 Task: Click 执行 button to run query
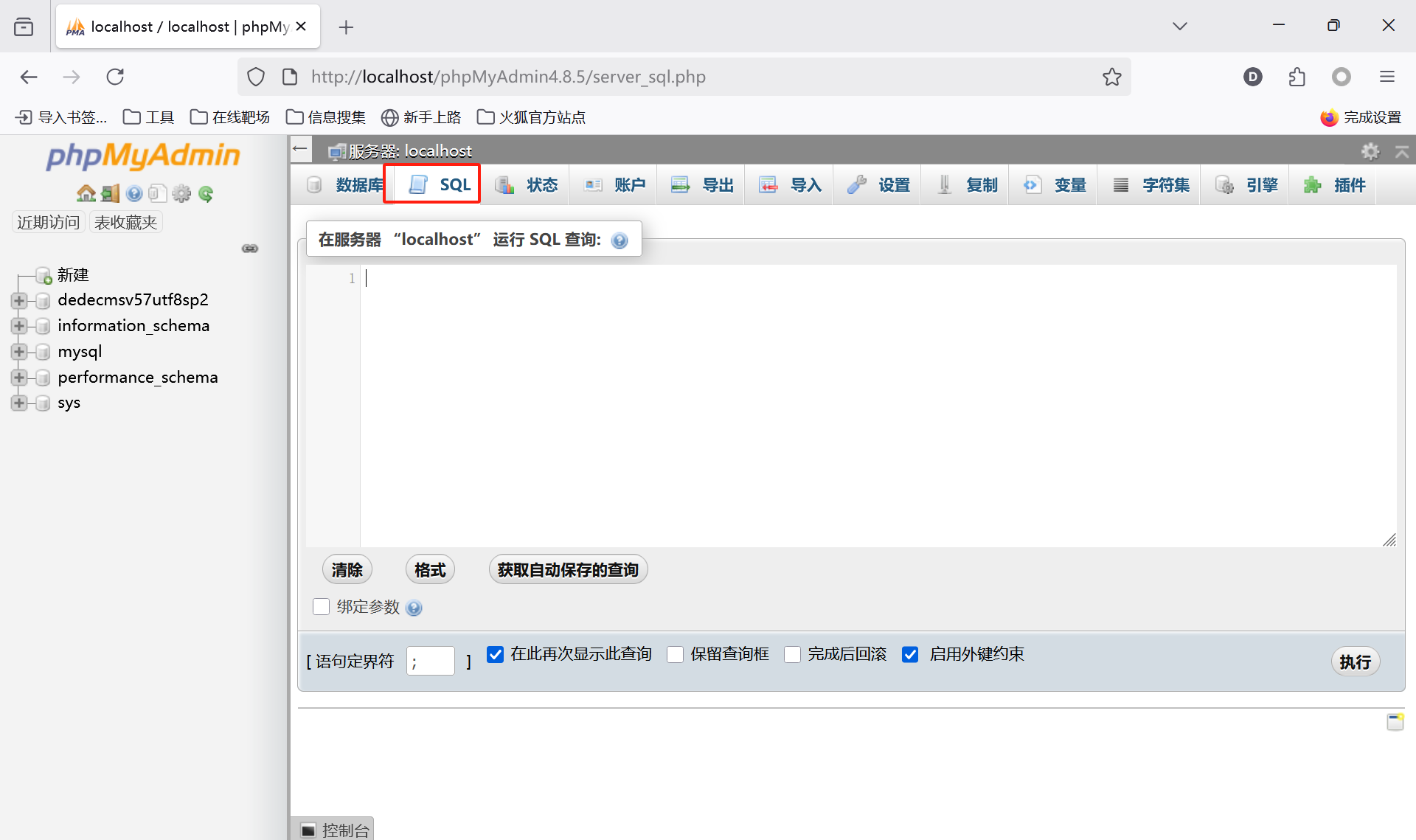(x=1355, y=662)
